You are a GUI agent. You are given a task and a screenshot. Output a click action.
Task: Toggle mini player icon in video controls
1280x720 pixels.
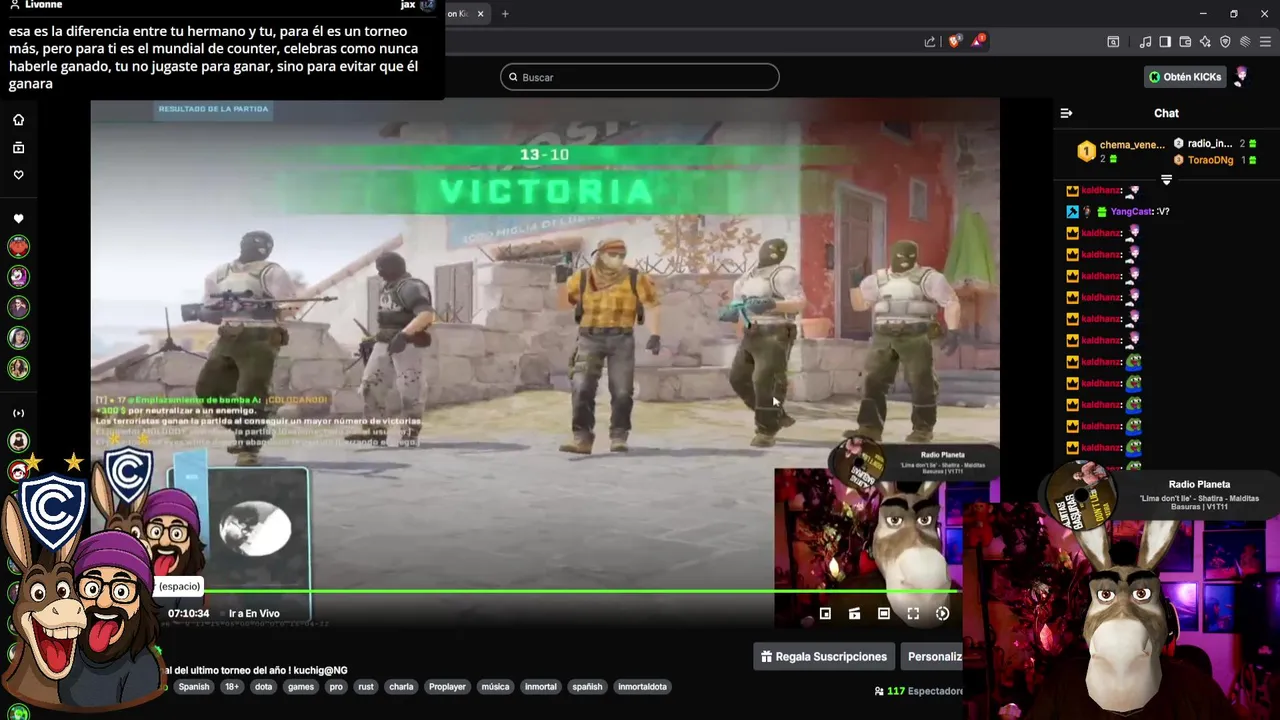[x=825, y=614]
